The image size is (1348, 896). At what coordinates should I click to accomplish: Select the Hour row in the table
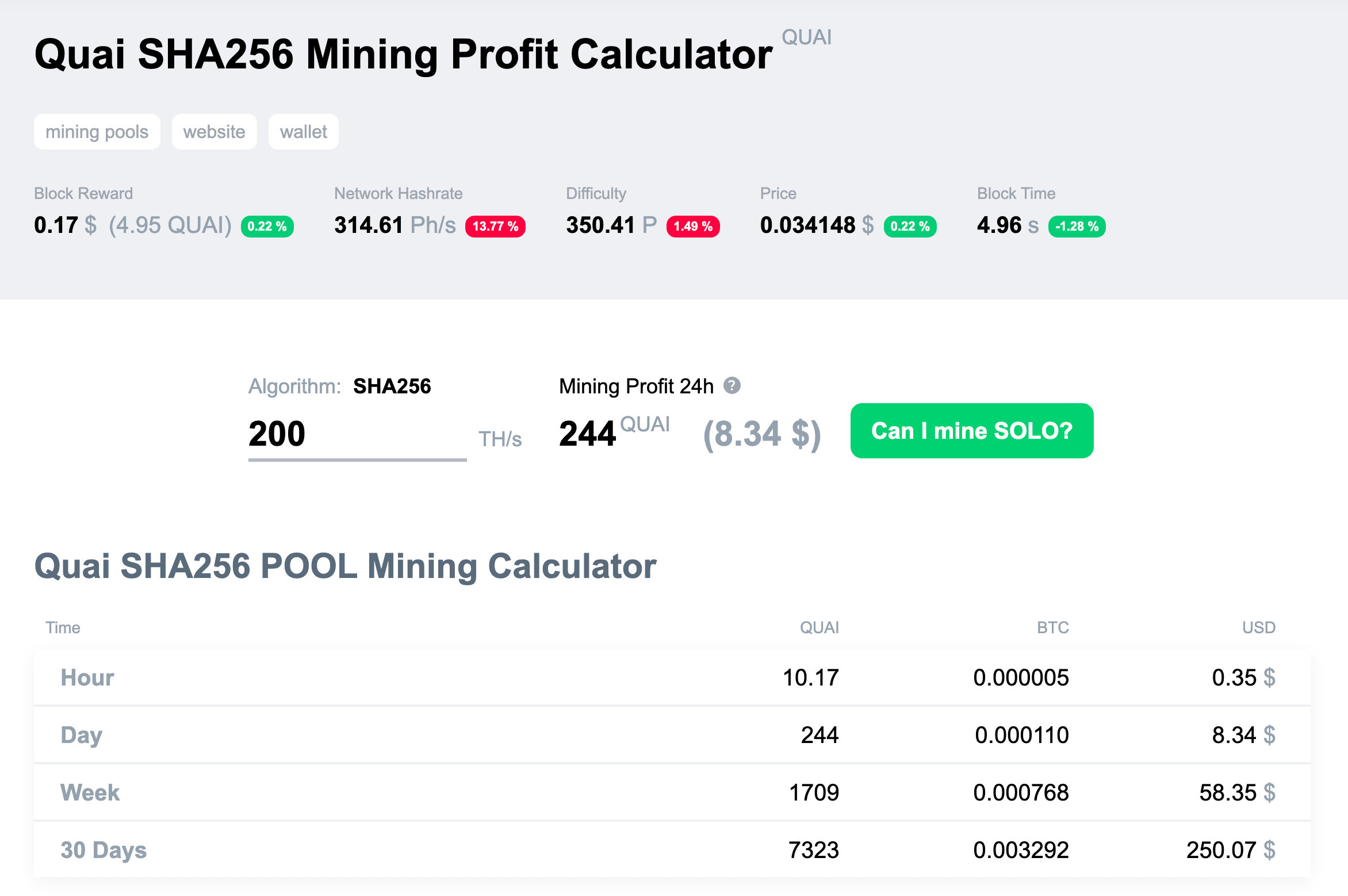click(x=86, y=677)
